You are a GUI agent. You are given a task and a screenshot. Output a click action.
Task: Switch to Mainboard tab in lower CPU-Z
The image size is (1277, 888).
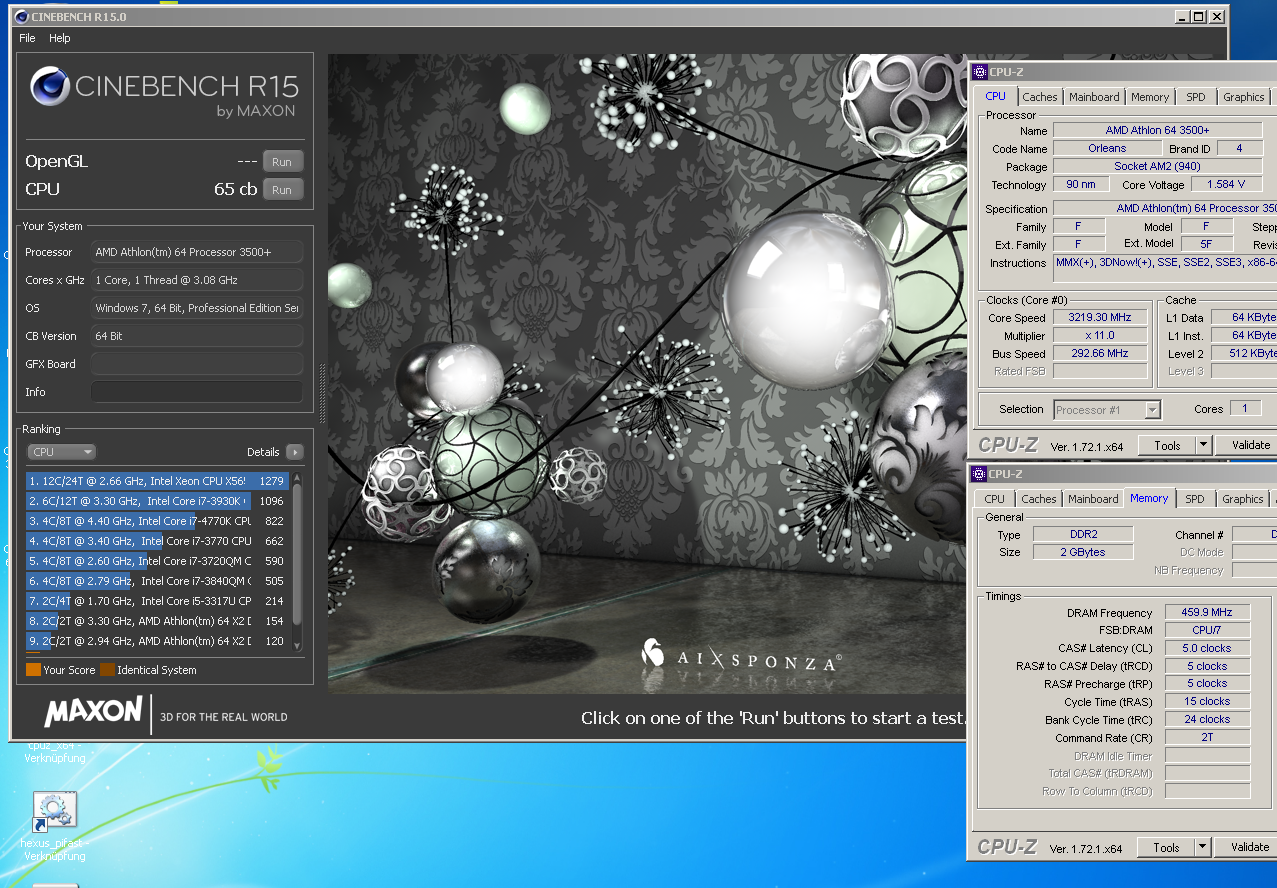(x=1093, y=499)
